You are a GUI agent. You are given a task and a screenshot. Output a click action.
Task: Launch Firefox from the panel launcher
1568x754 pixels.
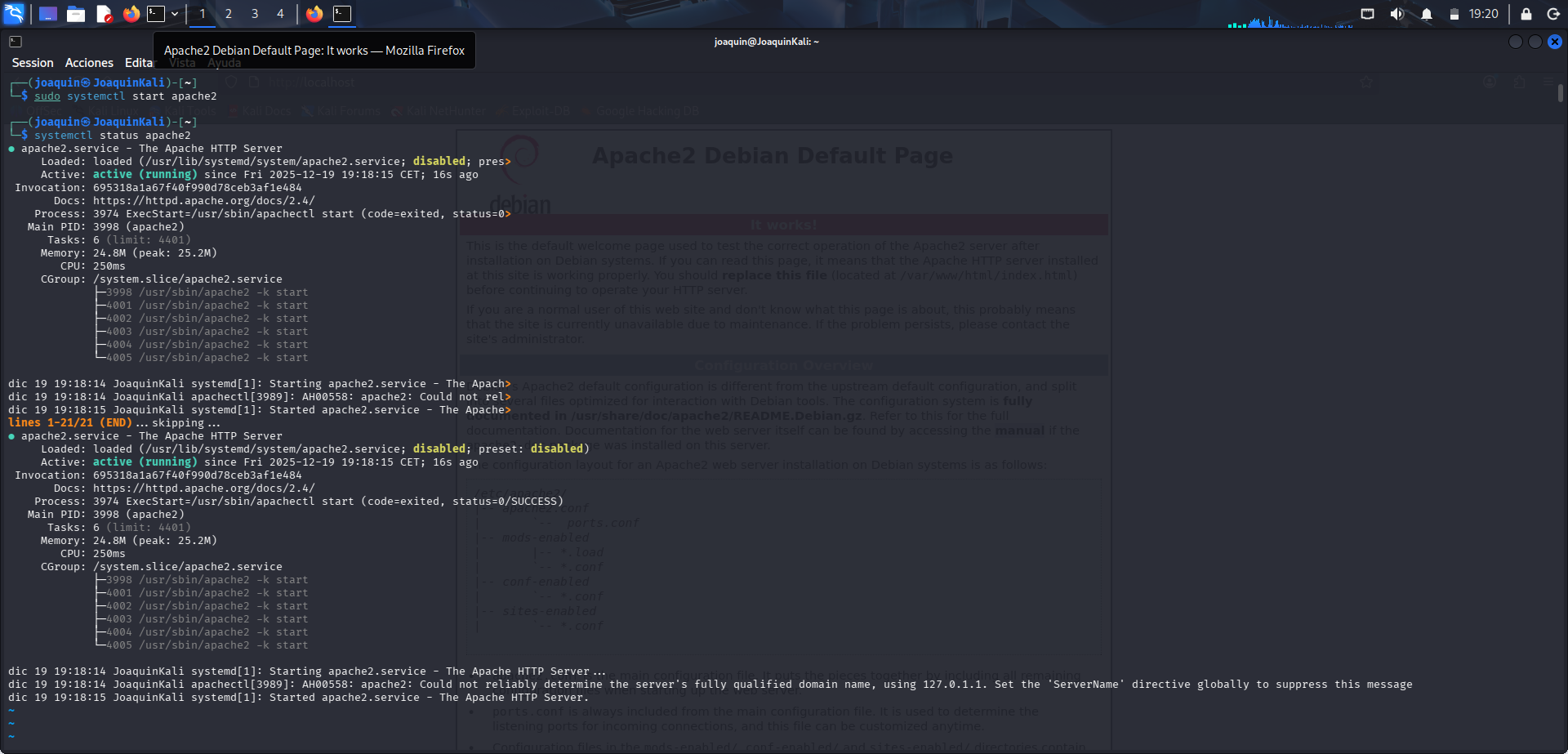(131, 14)
